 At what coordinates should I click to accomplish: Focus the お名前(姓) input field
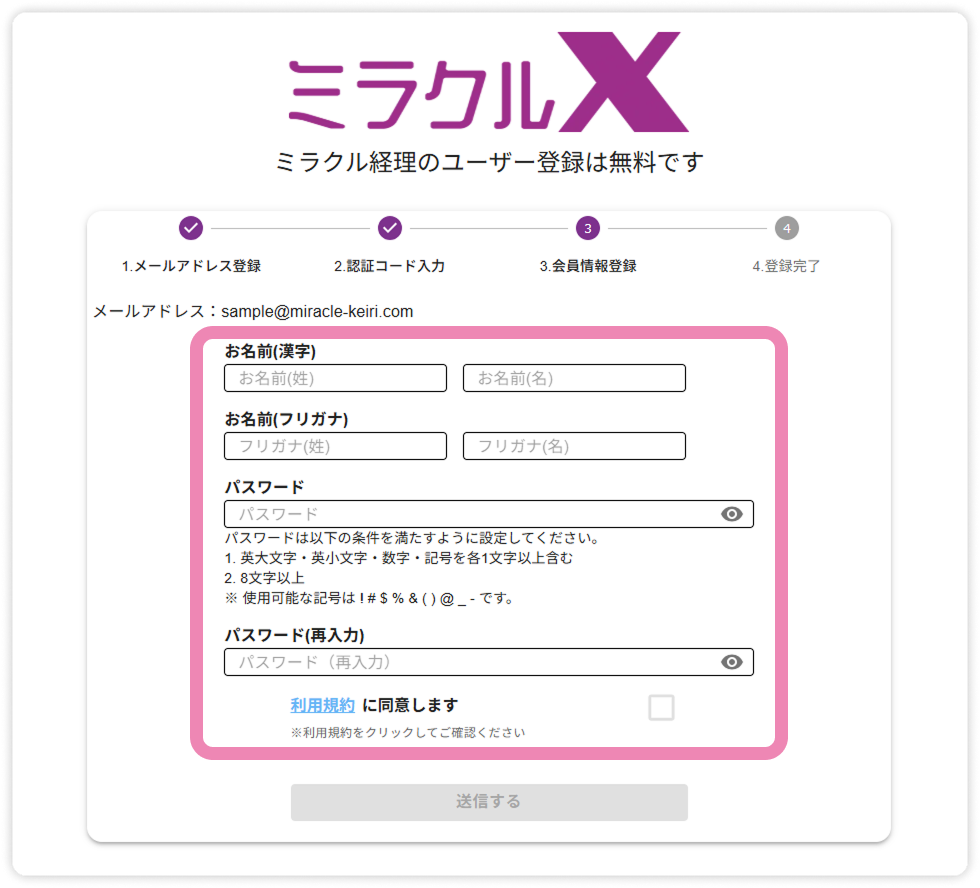335,378
